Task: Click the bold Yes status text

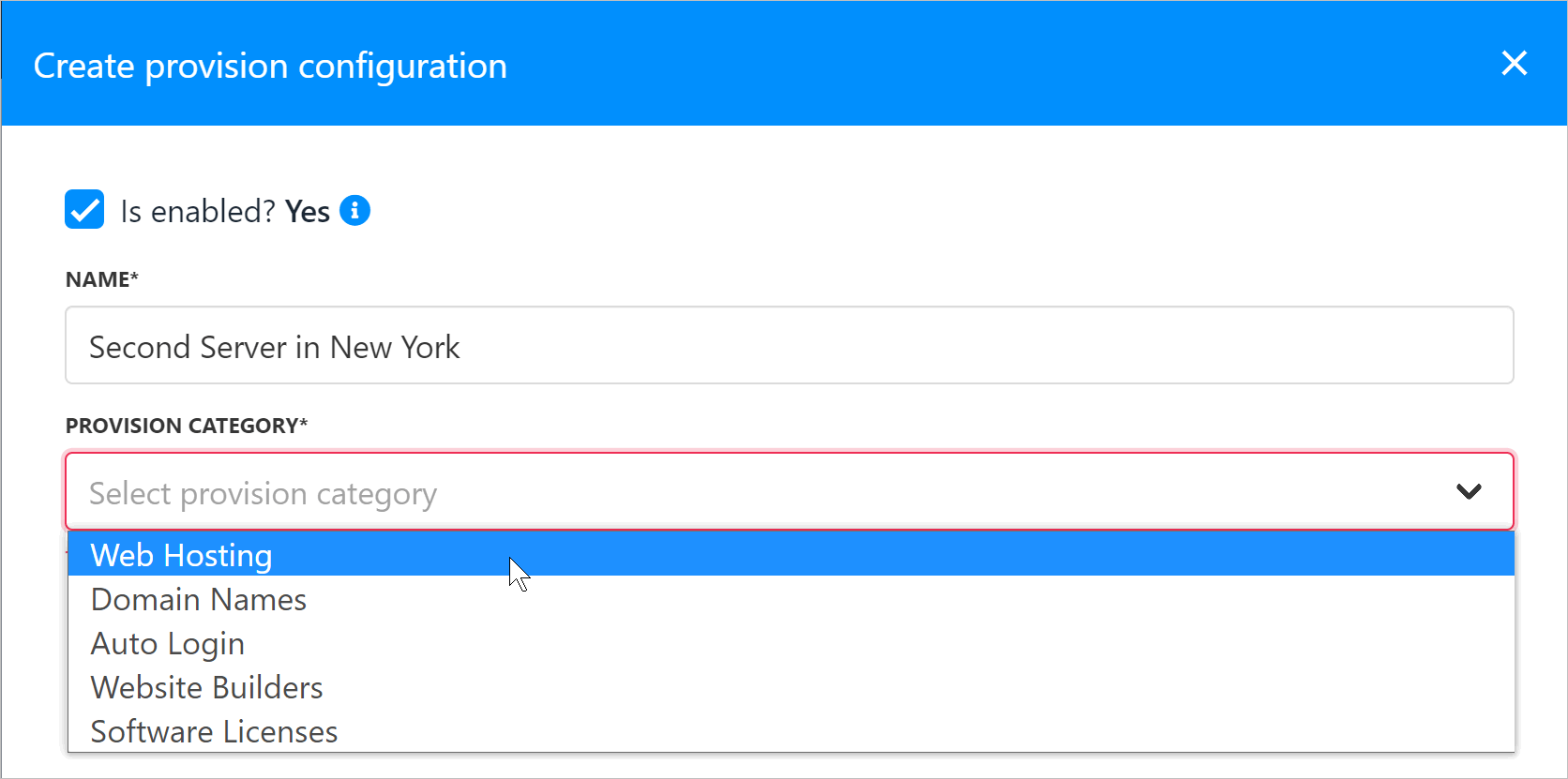Action: 308,212
